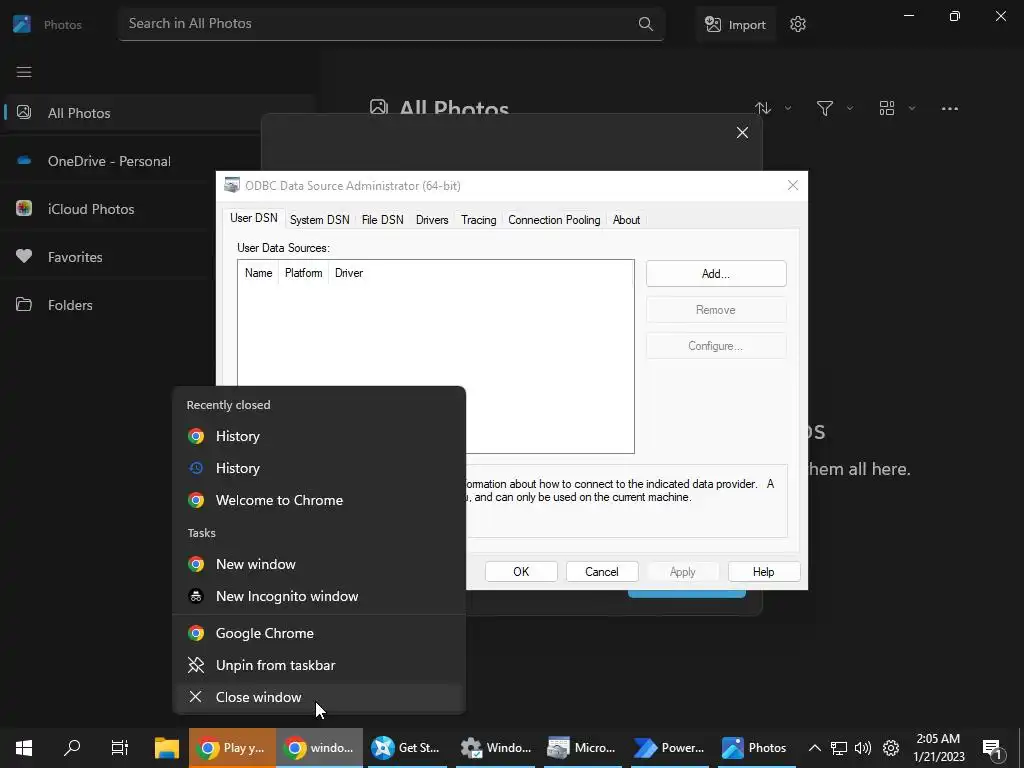Viewport: 1024px width, 768px height.
Task: Select the User DSN tab
Action: tap(253, 218)
